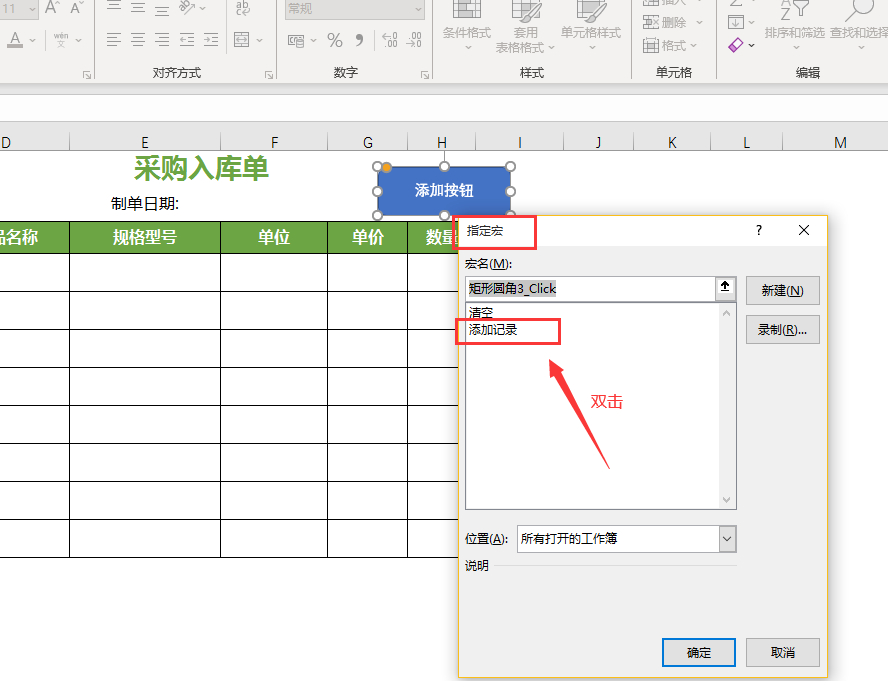Click the accounting number format icon

click(x=296, y=41)
